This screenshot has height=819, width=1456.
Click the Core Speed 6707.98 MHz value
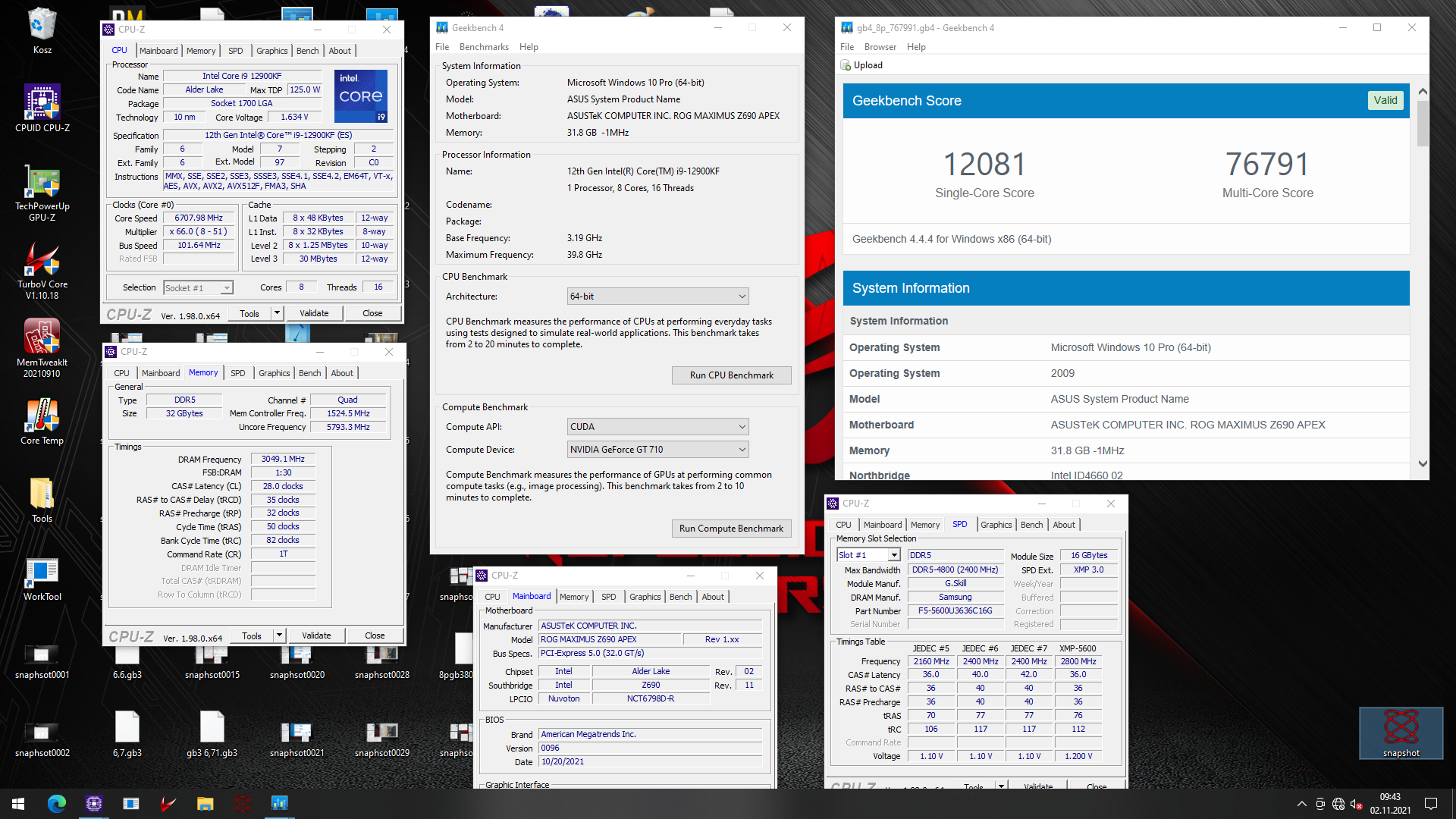pos(199,218)
